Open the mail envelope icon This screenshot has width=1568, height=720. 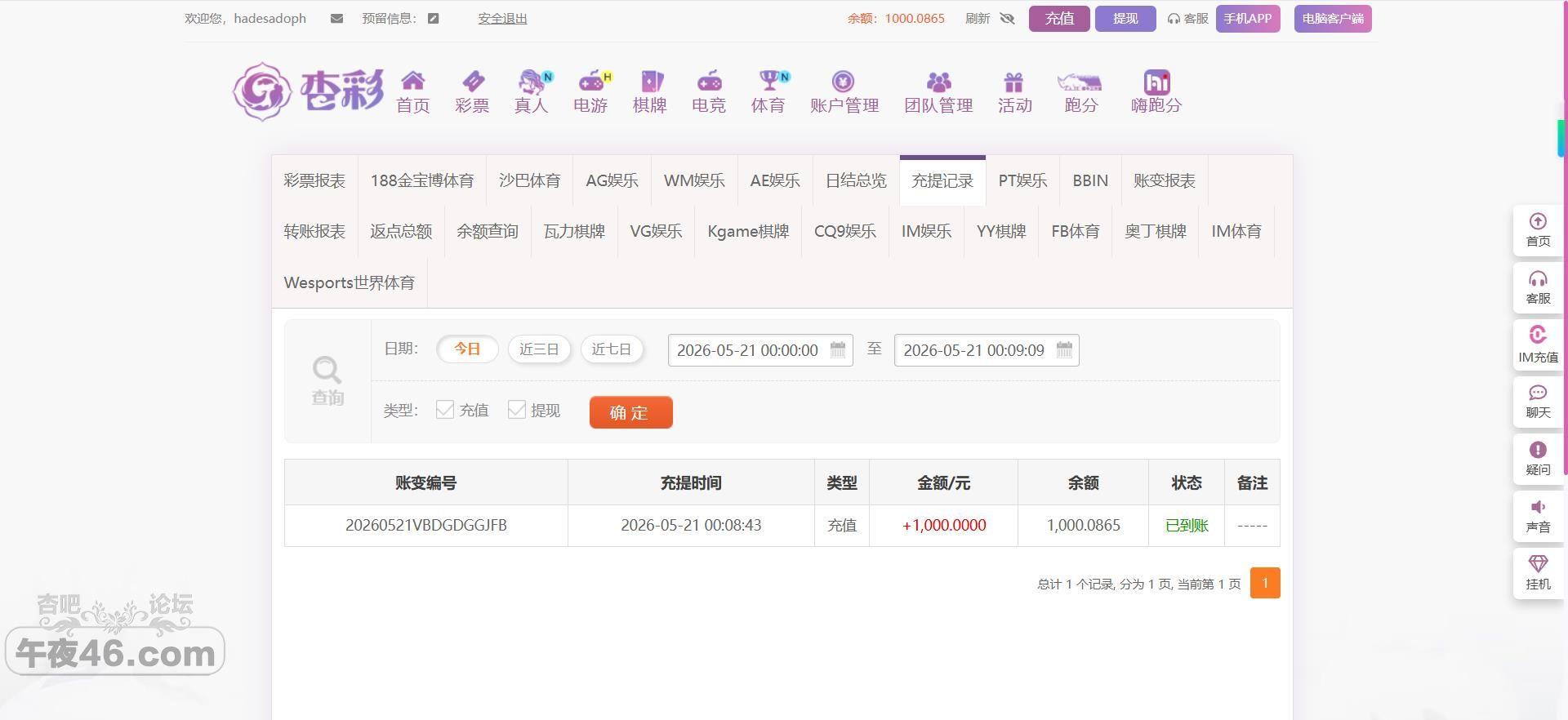pos(336,19)
